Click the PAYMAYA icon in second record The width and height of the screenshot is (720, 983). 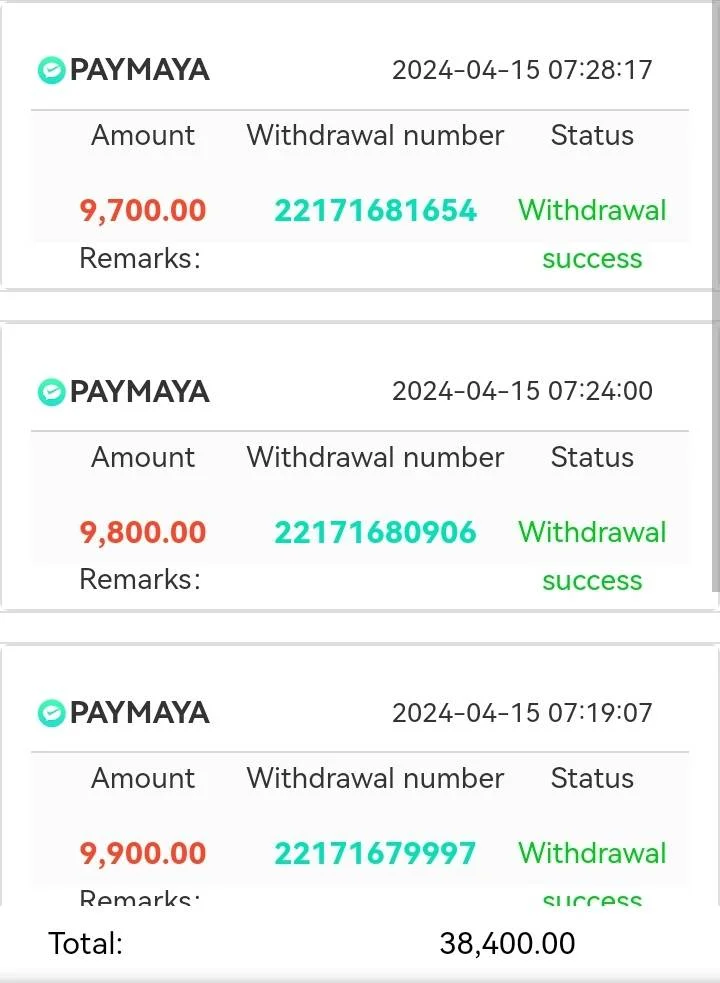pyautogui.click(x=51, y=392)
